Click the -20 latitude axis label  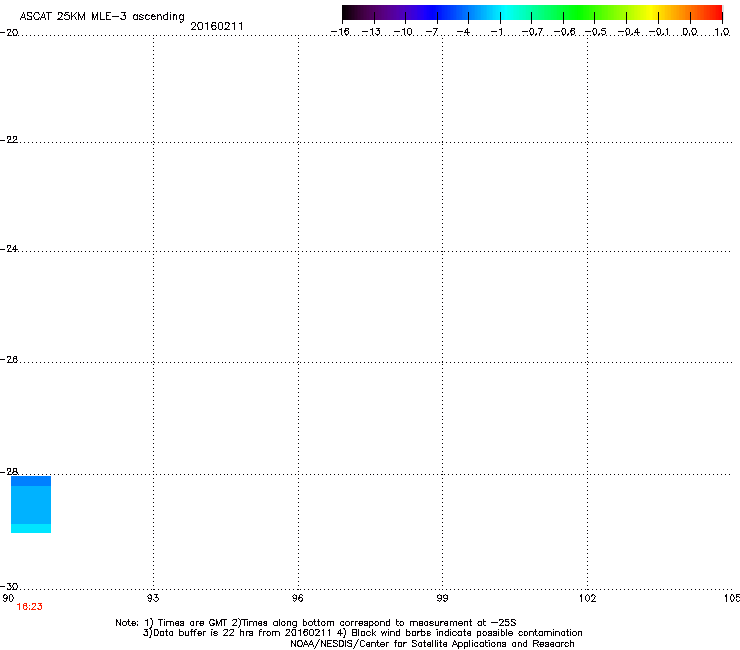point(9,33)
